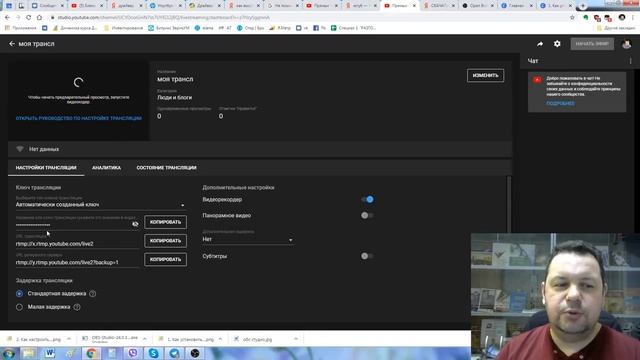Expand options for 2. Как настроить png download
The image size is (640, 360).
[69, 339]
